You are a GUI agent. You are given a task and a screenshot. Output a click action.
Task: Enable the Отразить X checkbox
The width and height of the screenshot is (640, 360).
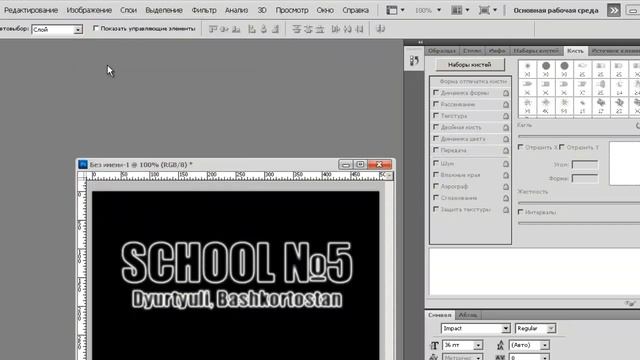(520, 147)
